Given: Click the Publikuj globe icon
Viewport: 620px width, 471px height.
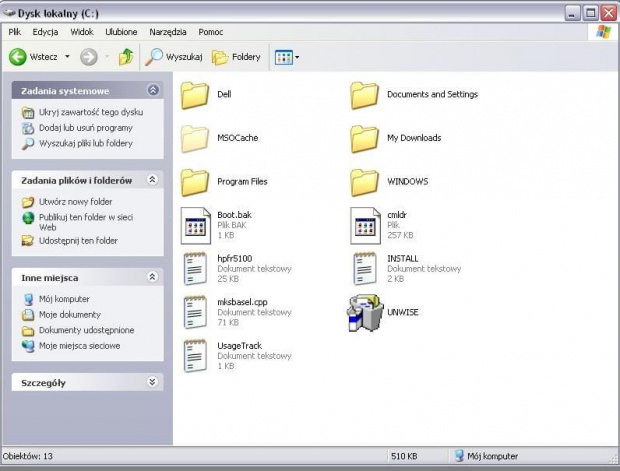Looking at the screenshot, I should click(x=28, y=218).
